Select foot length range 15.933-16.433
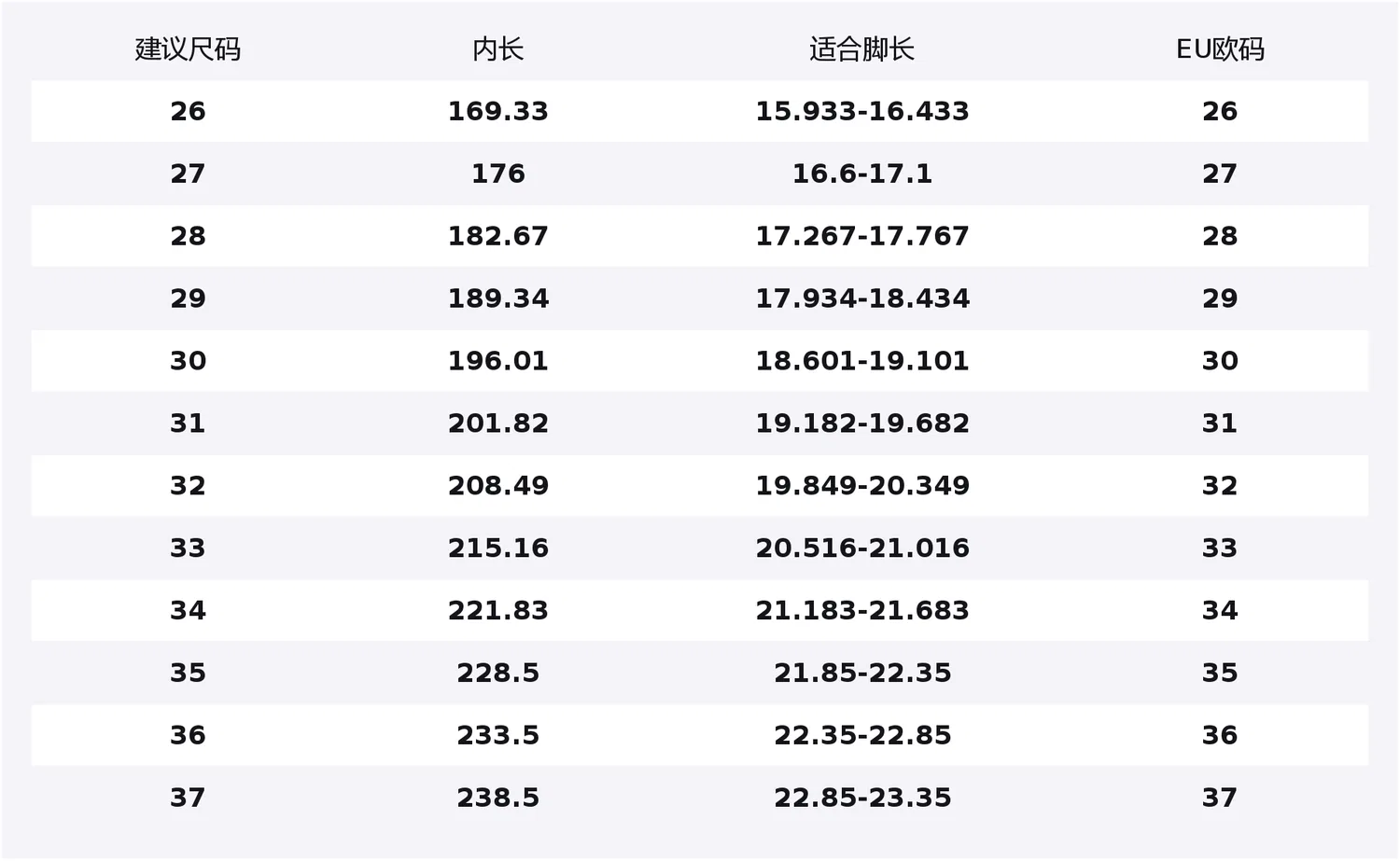1400x861 pixels. tap(861, 111)
